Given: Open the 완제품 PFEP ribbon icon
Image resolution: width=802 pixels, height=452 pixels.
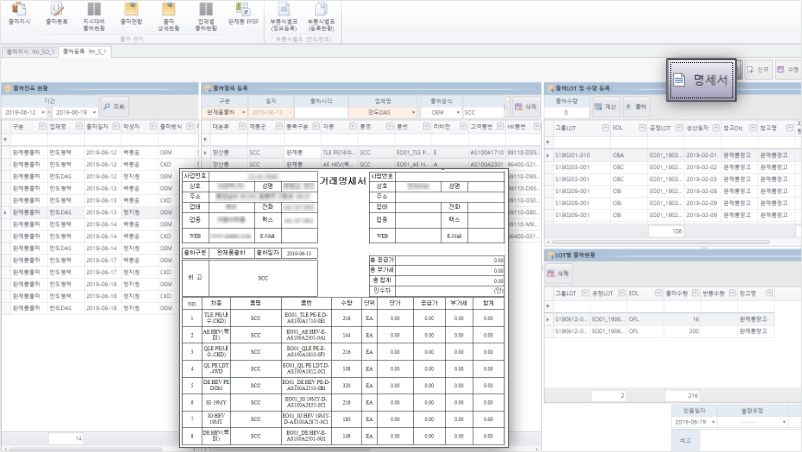Looking at the screenshot, I should (243, 14).
